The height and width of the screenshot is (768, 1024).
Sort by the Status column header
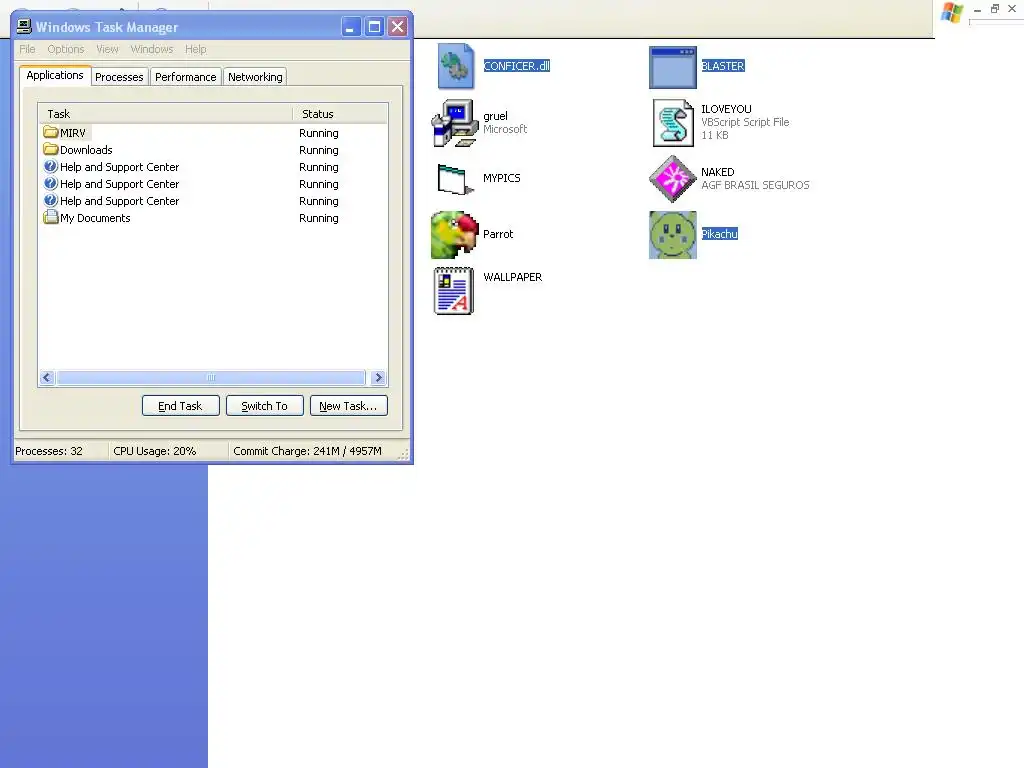340,114
